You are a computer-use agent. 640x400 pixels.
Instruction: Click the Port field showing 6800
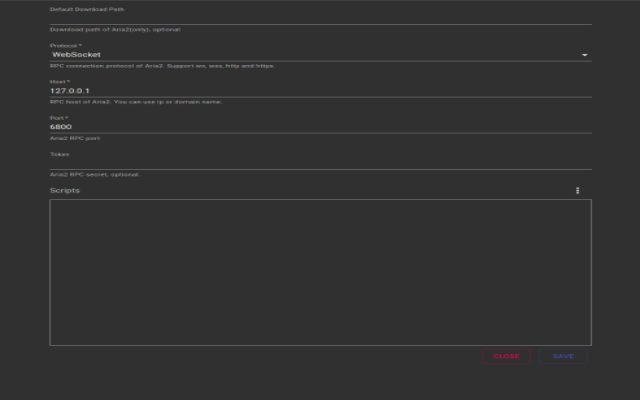click(320, 127)
